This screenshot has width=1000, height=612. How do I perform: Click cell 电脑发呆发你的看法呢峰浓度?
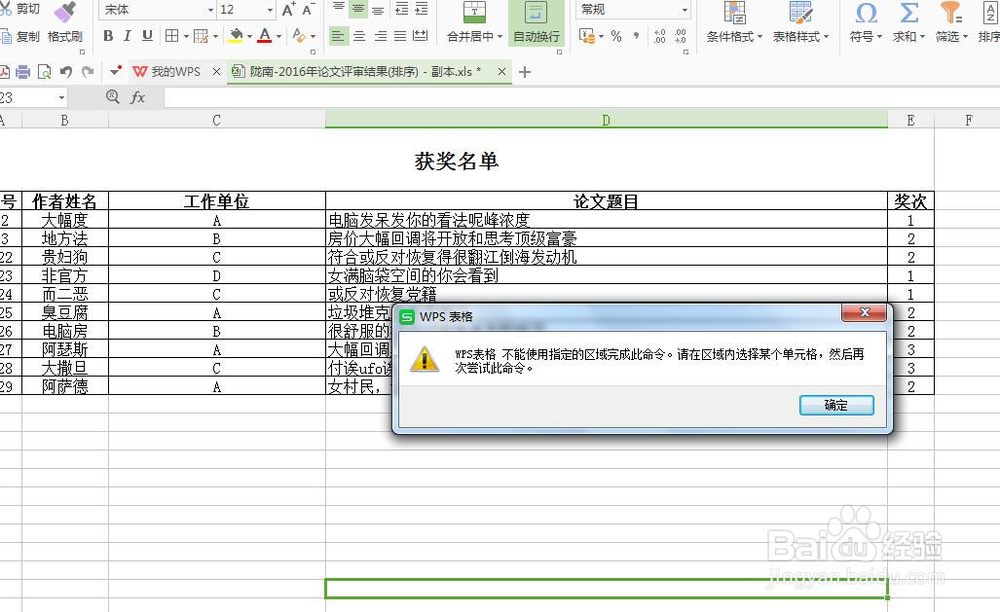coord(606,220)
